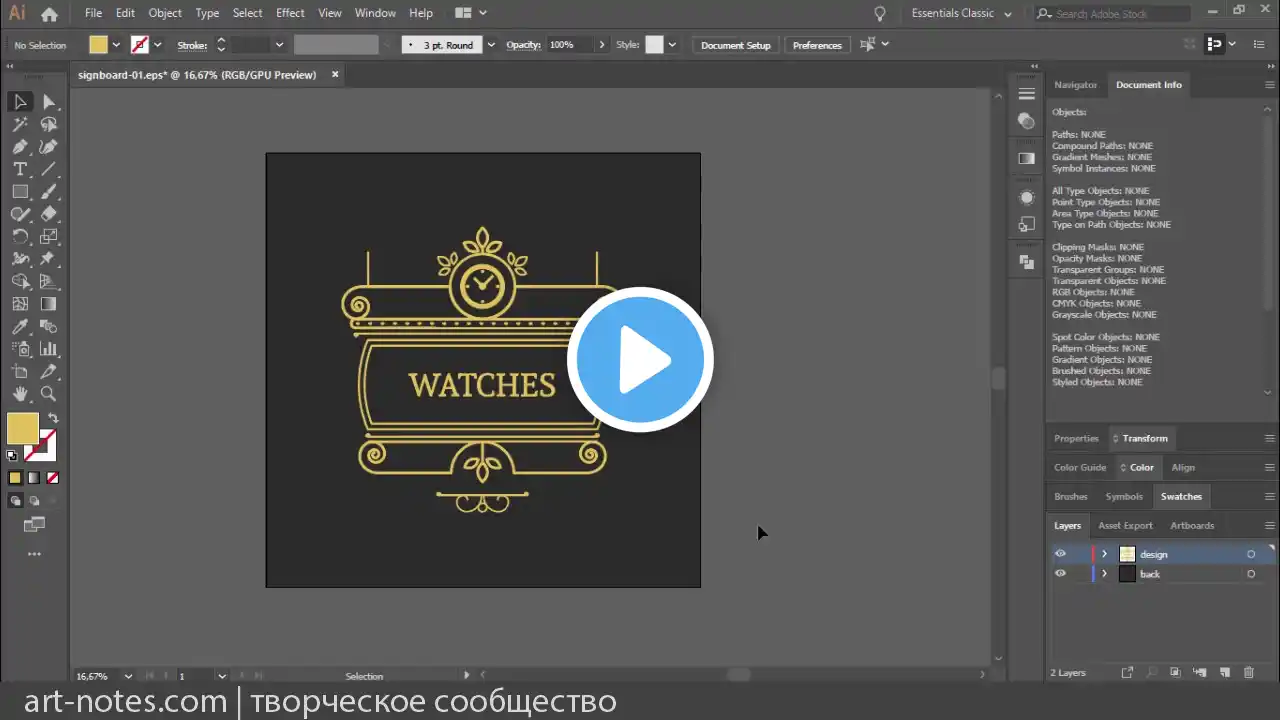Select the Paintbrush tool
This screenshot has height=720, width=1280.
click(x=48, y=192)
